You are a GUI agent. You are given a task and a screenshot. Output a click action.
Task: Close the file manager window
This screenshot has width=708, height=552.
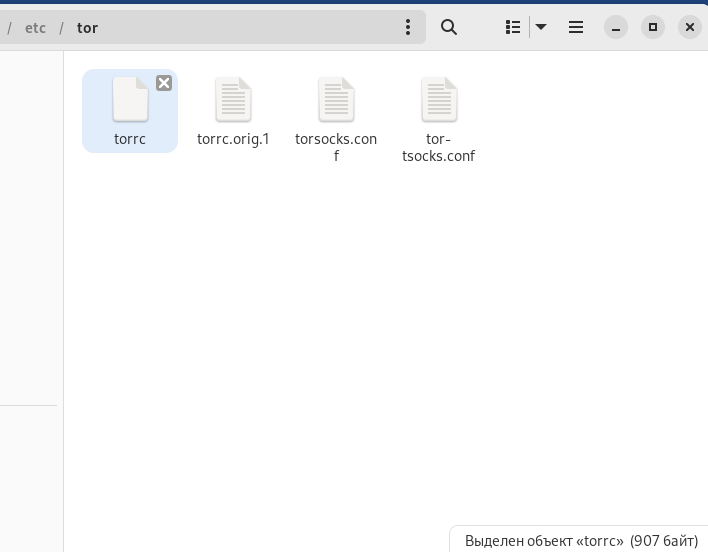(690, 28)
